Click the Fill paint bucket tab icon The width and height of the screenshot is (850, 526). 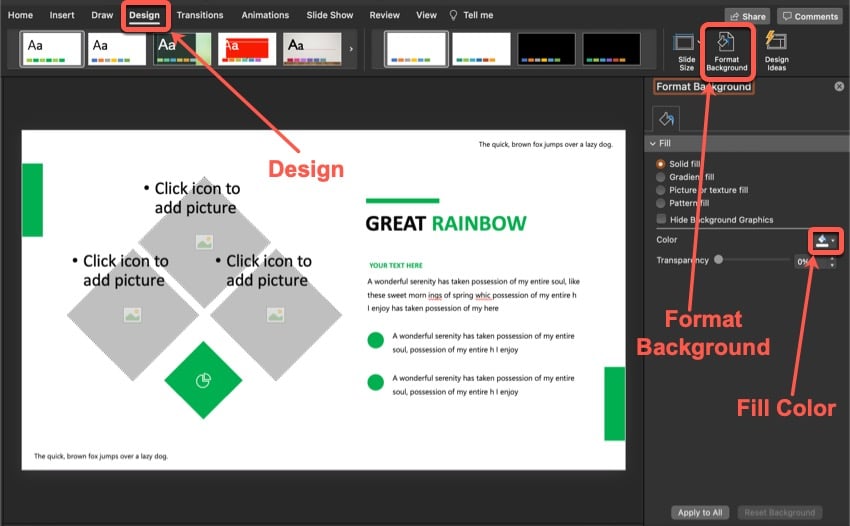pos(667,120)
